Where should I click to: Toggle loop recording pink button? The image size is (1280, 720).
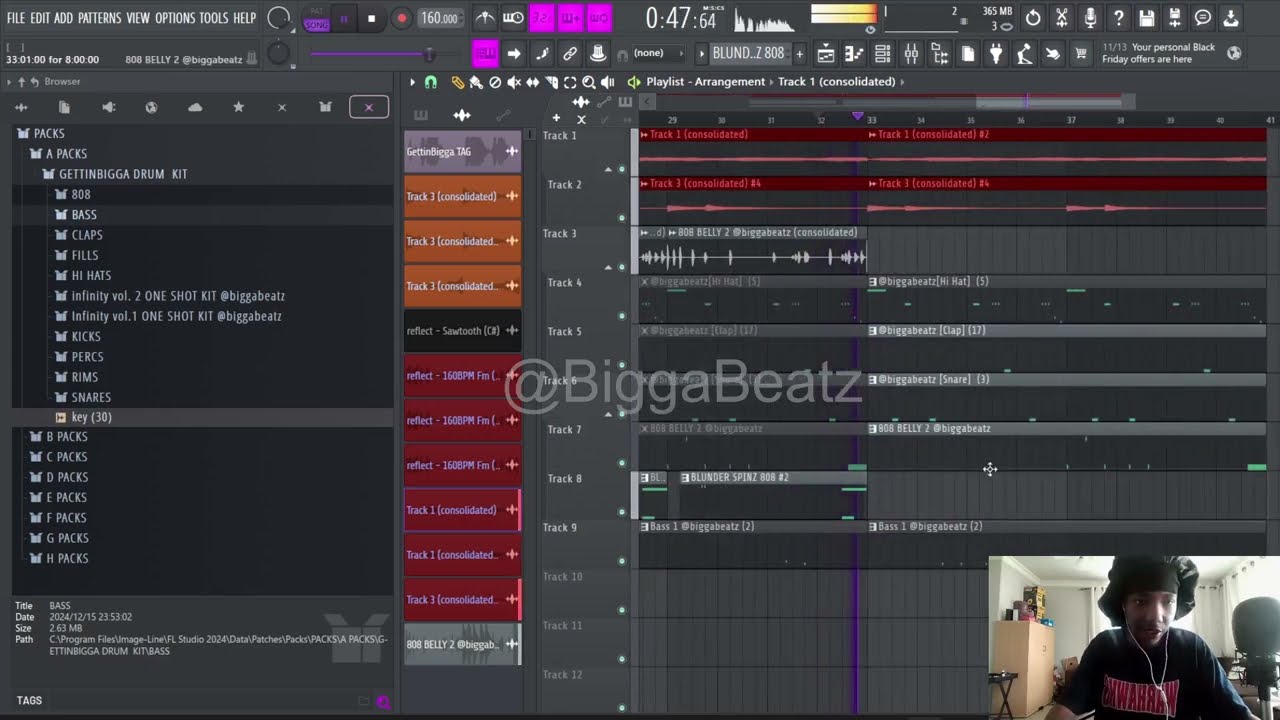pos(599,18)
